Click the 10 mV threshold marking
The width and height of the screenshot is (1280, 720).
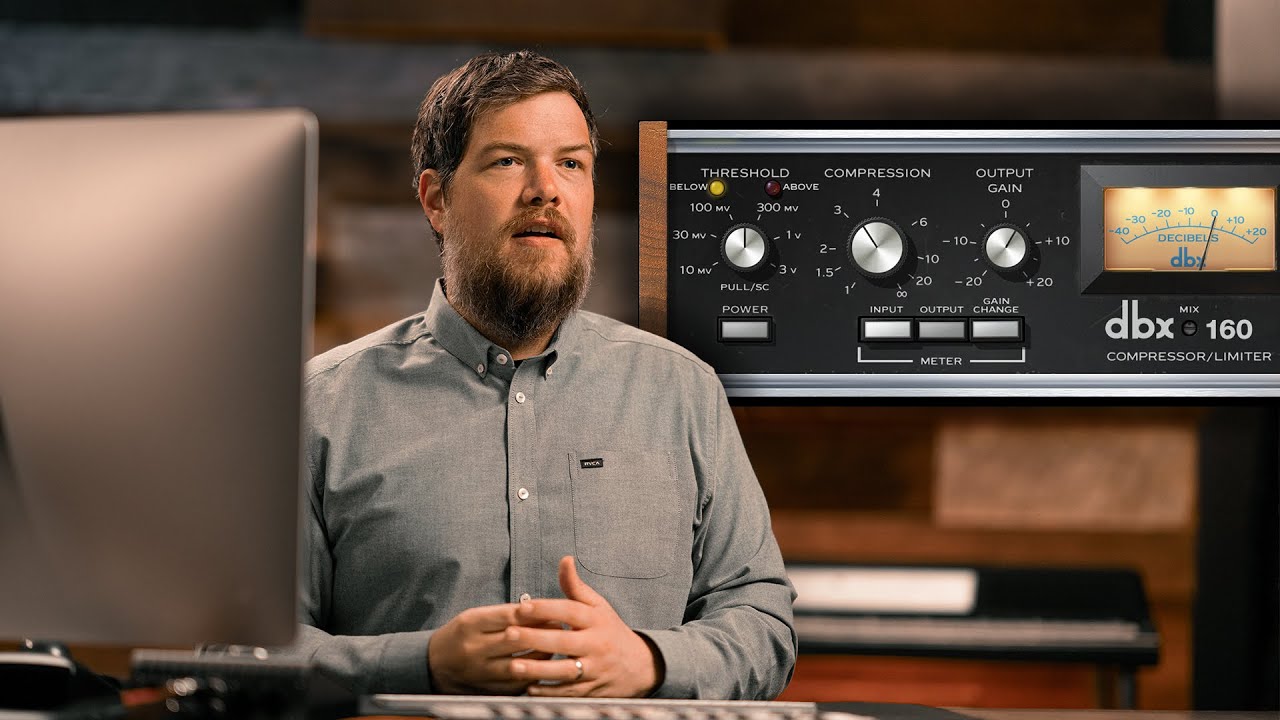point(695,270)
